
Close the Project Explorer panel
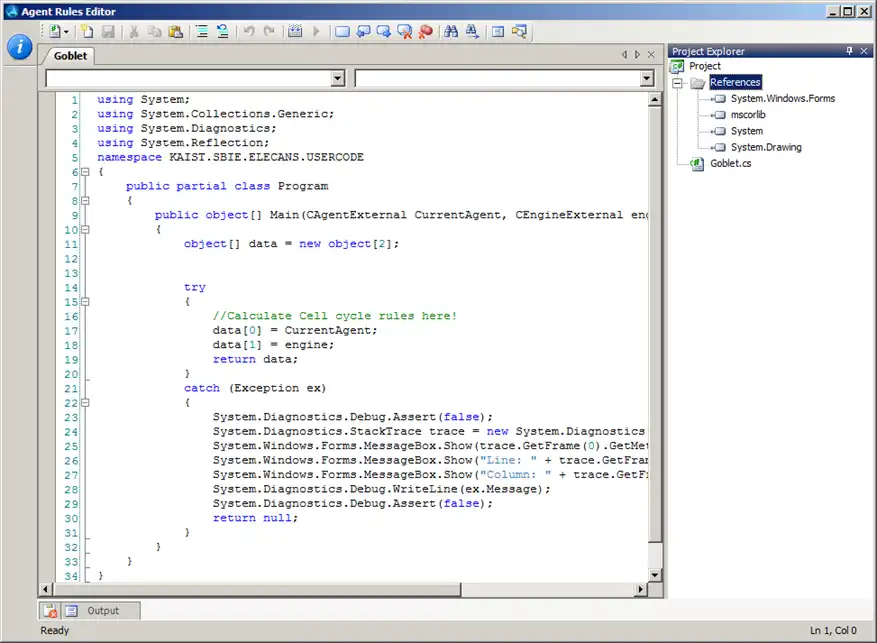tap(864, 51)
